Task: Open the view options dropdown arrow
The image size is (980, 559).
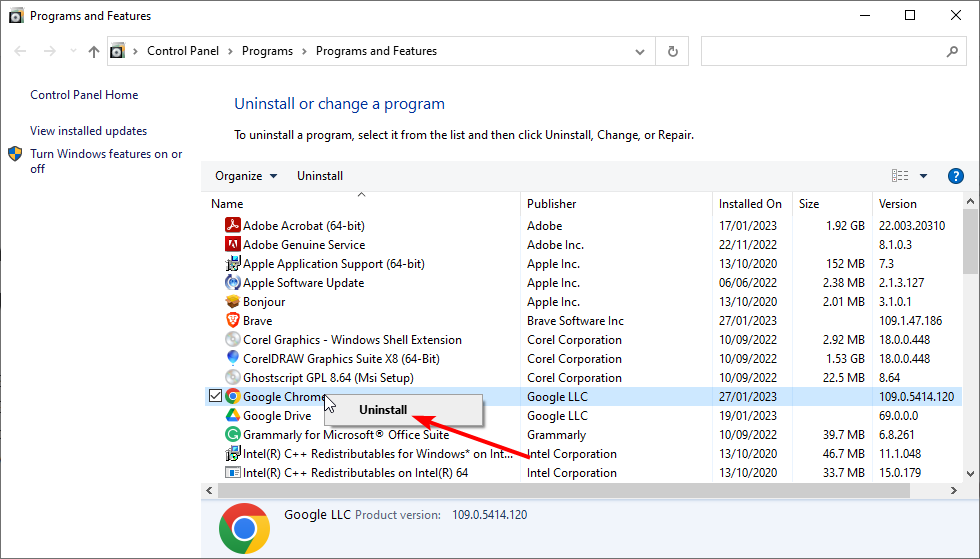Action: click(923, 176)
